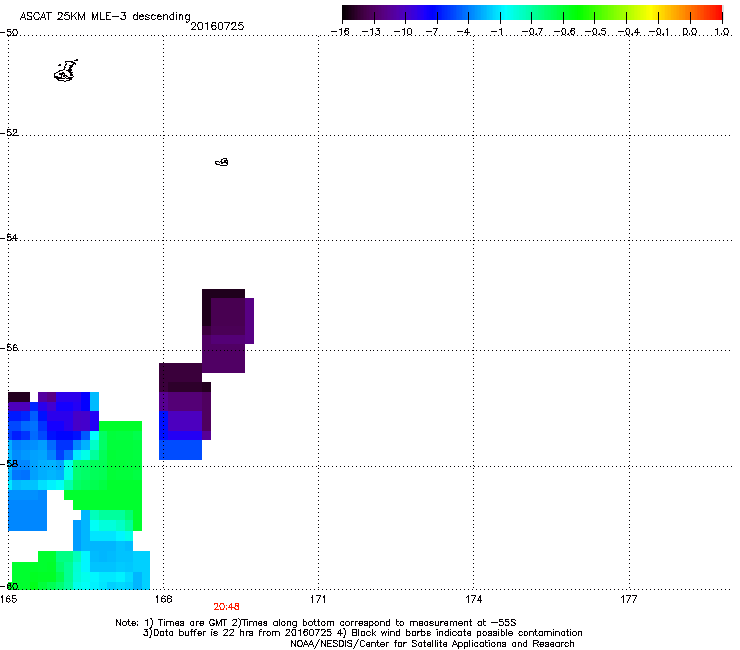Click longitude label 174

click(473, 599)
